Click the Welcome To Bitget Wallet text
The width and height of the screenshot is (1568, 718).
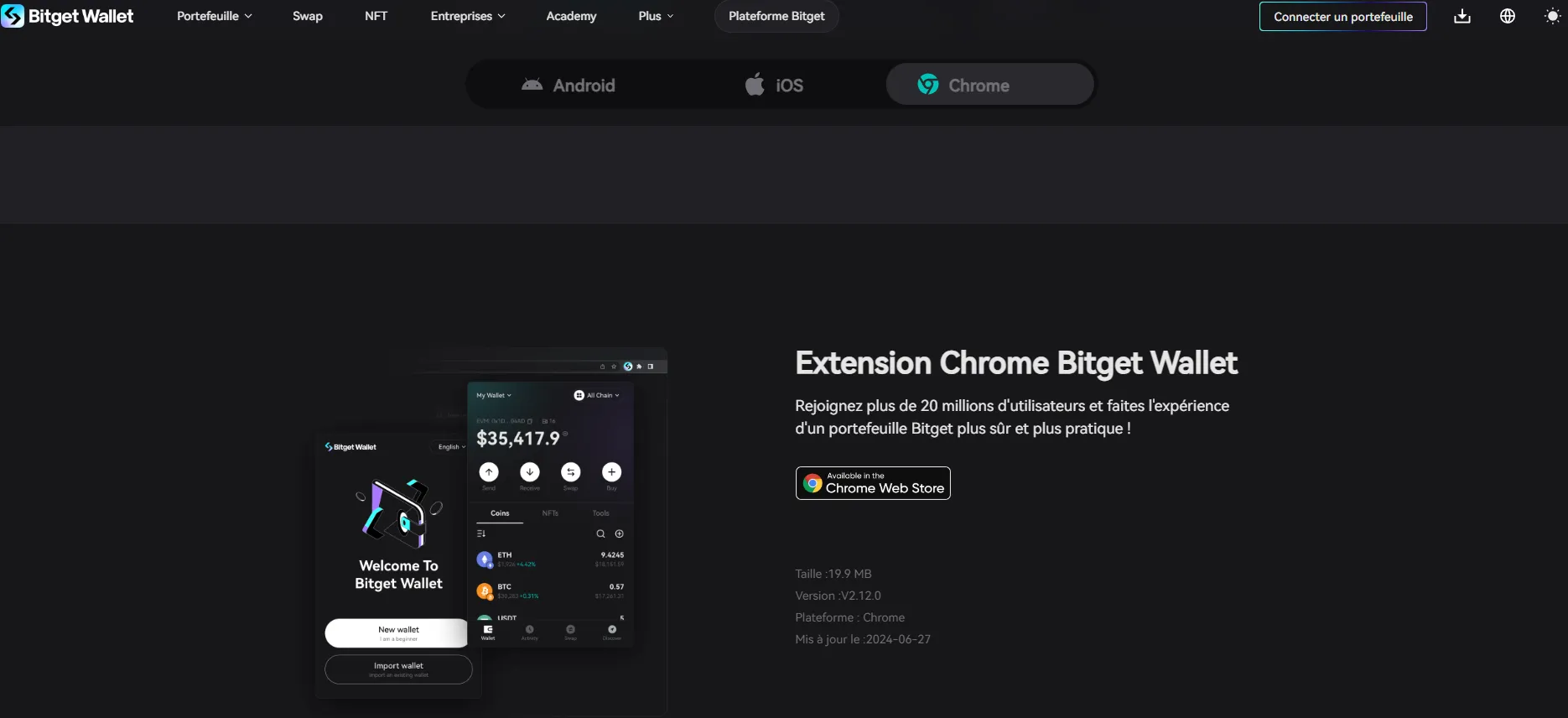coord(398,575)
